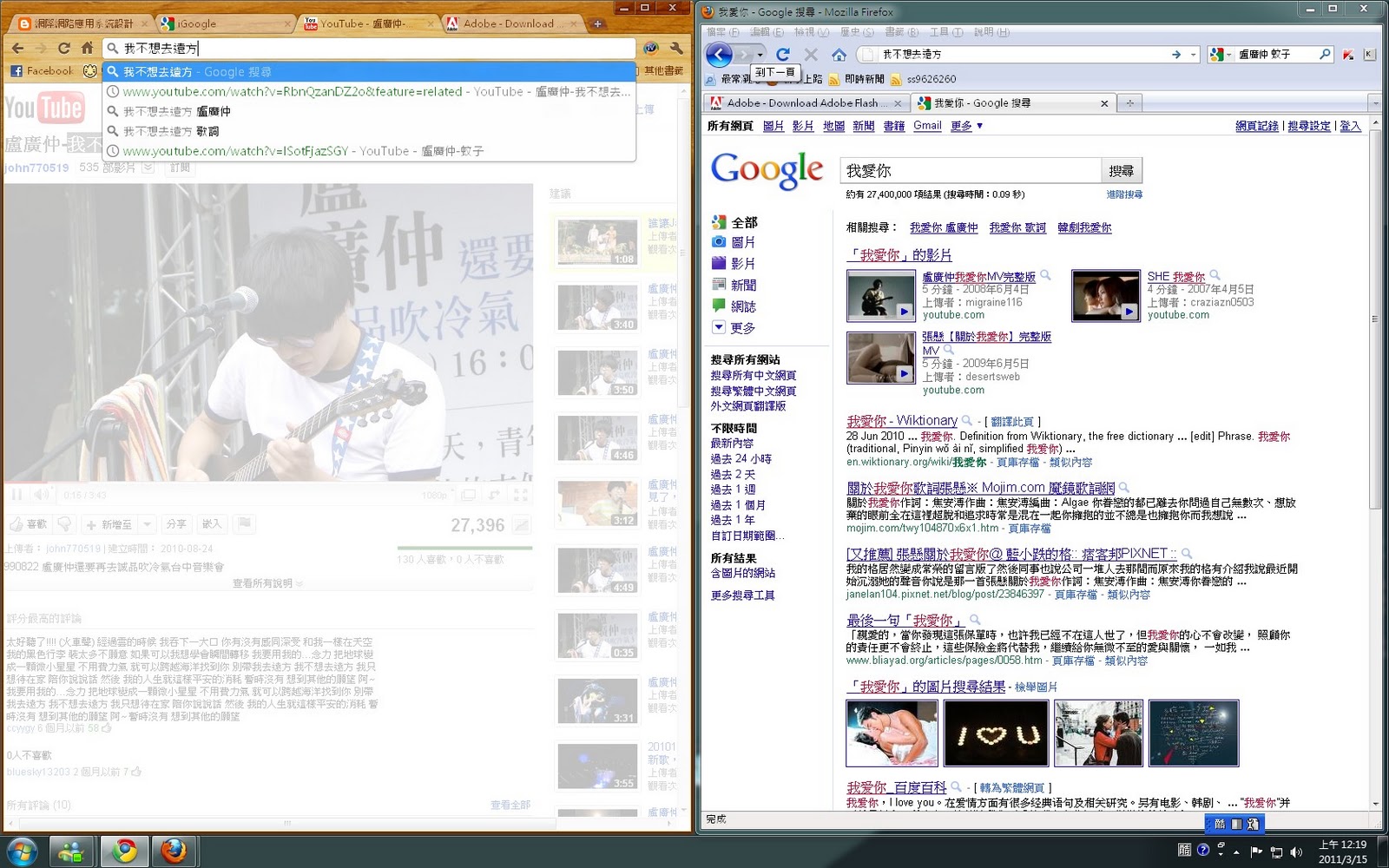The width and height of the screenshot is (1389, 868).
Task: Click the clock in the system tray
Action: (x=1342, y=852)
